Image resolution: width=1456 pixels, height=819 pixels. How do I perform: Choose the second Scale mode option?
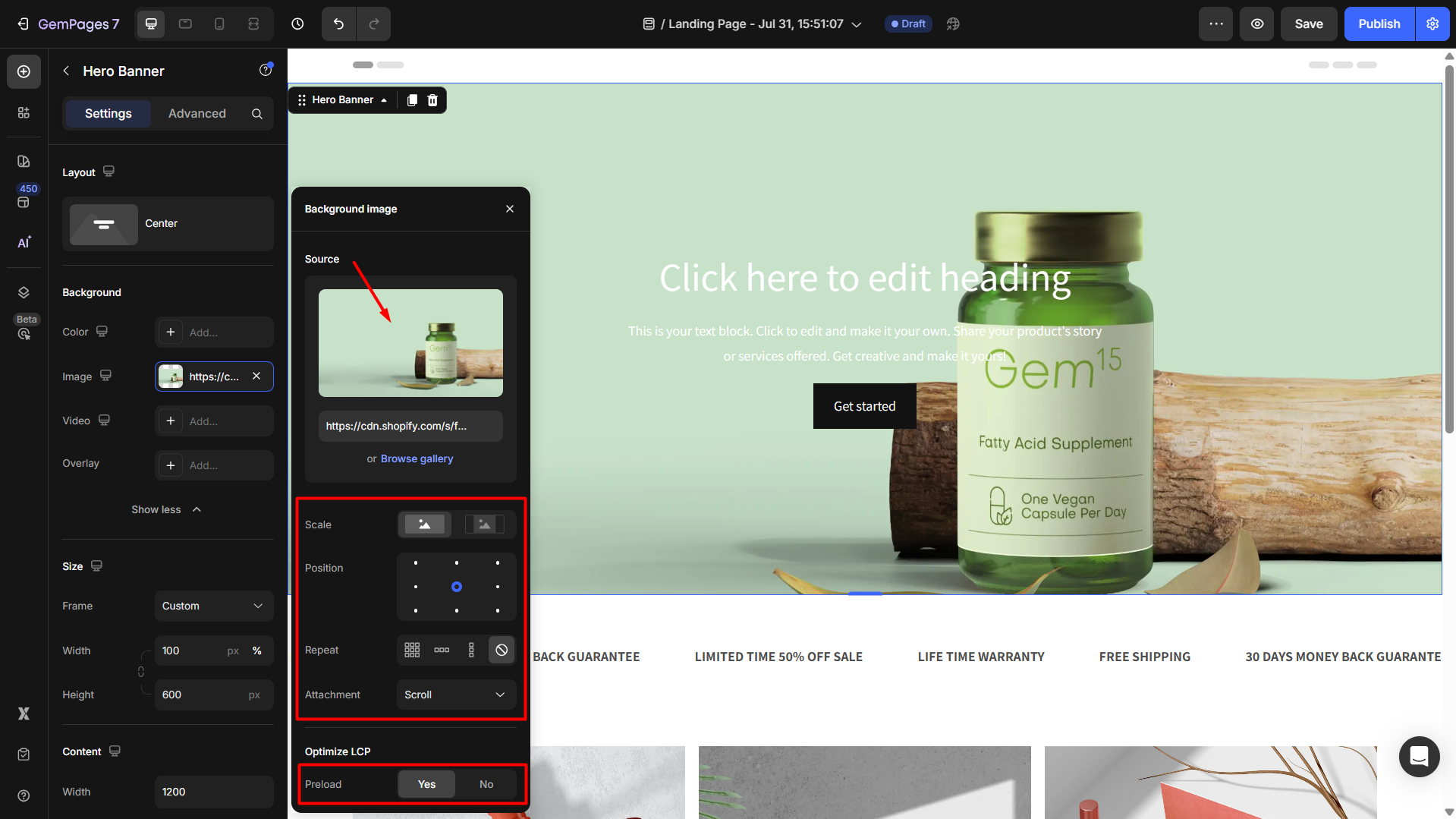(x=484, y=524)
